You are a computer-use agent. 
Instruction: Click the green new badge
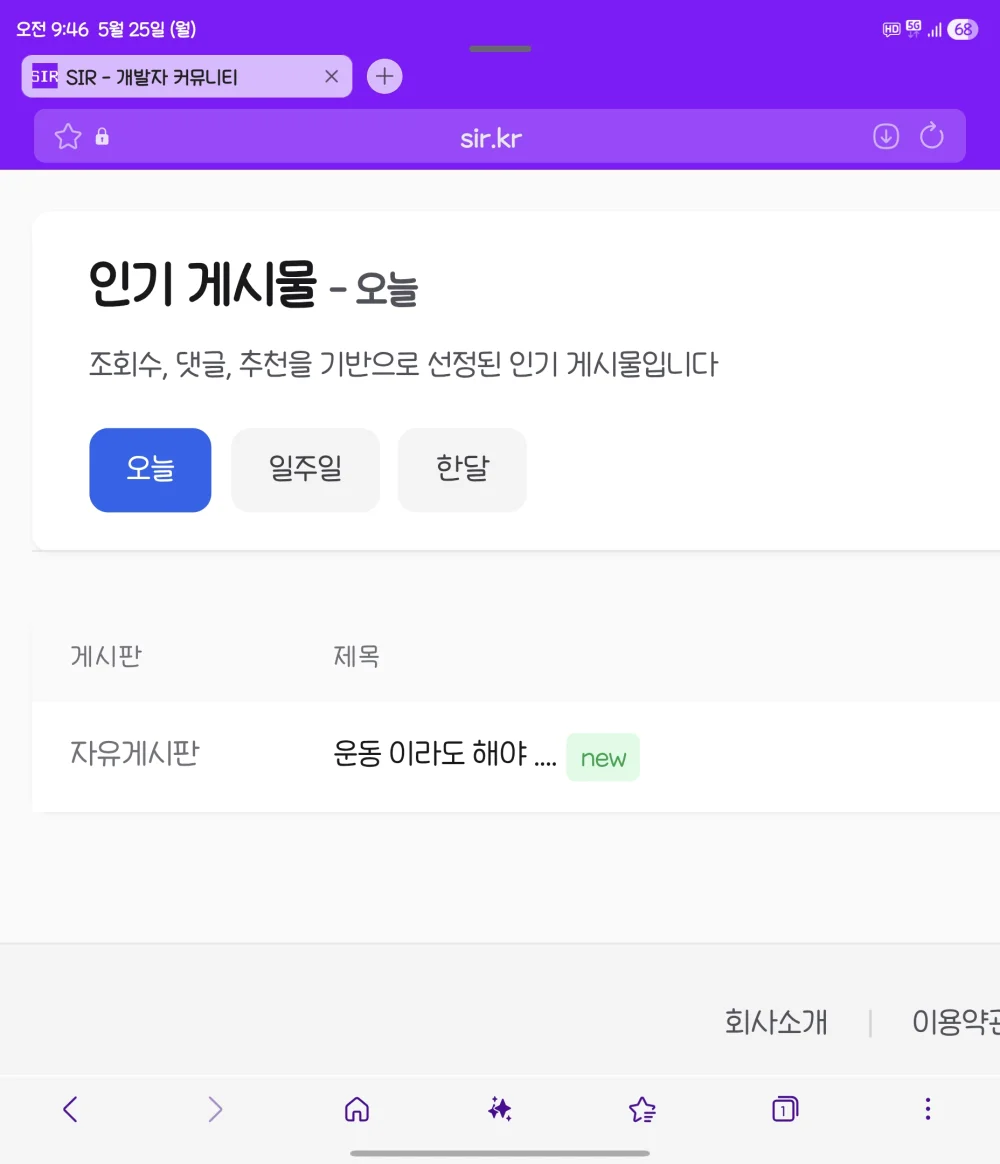603,757
